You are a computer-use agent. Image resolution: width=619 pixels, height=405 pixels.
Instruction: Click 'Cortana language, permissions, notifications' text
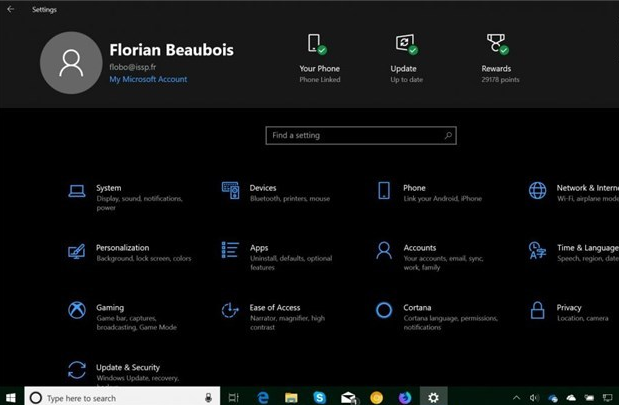tap(450, 322)
